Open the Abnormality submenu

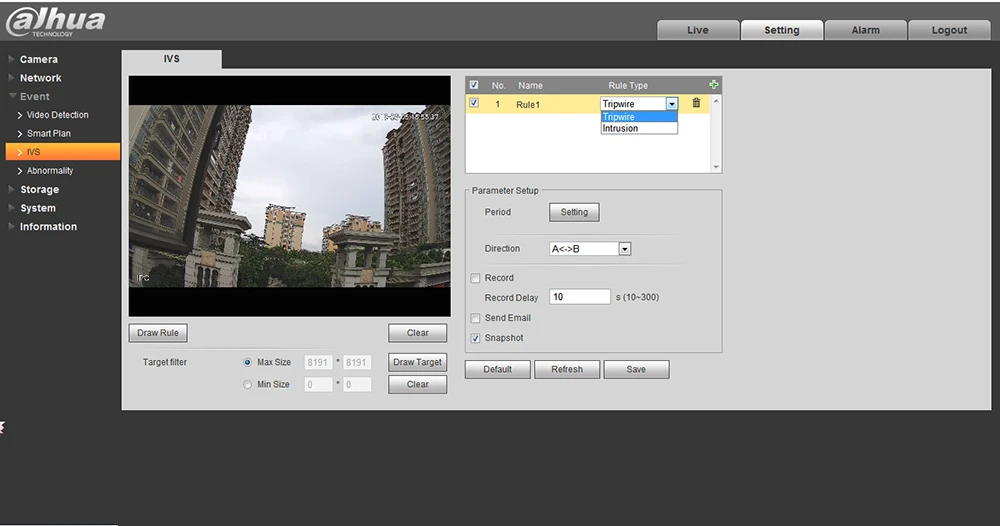pos(50,170)
